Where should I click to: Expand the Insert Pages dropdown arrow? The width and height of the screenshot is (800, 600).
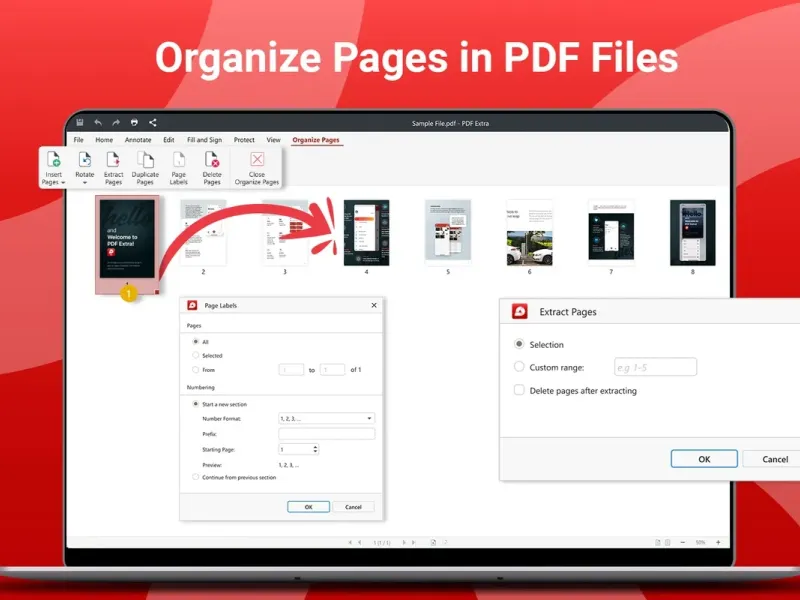[x=63, y=182]
